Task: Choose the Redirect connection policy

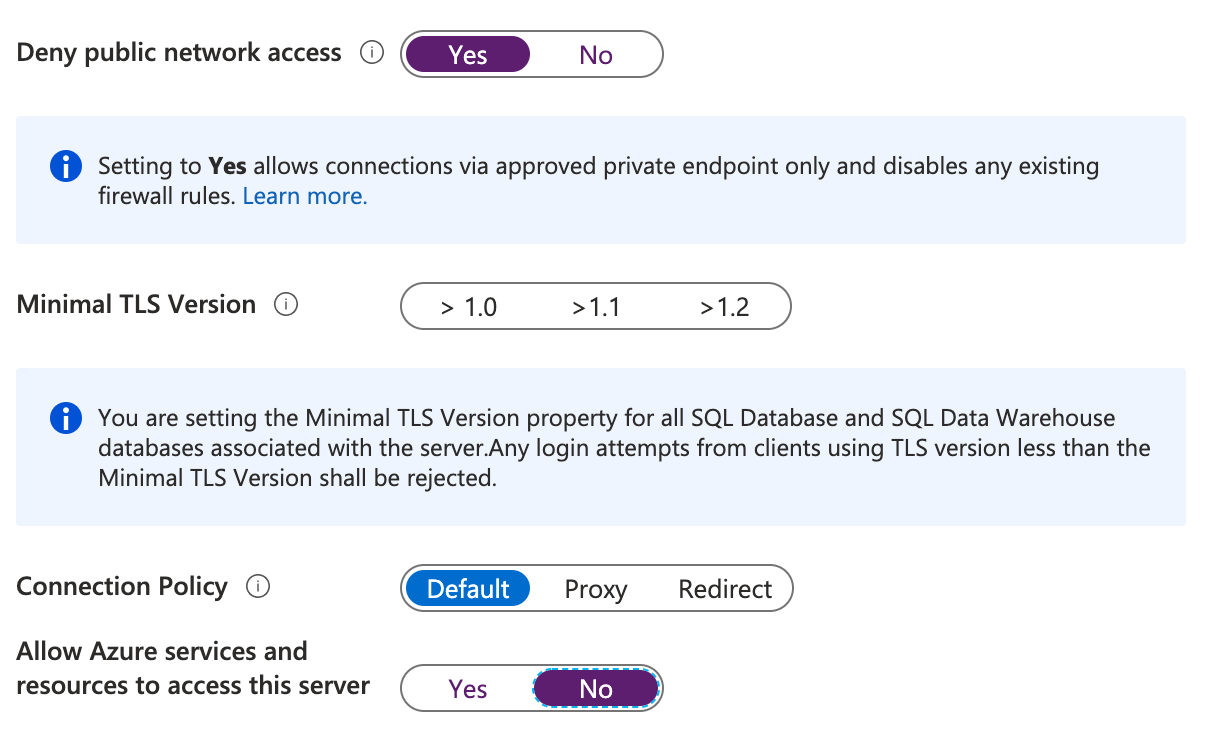Action: click(x=724, y=589)
